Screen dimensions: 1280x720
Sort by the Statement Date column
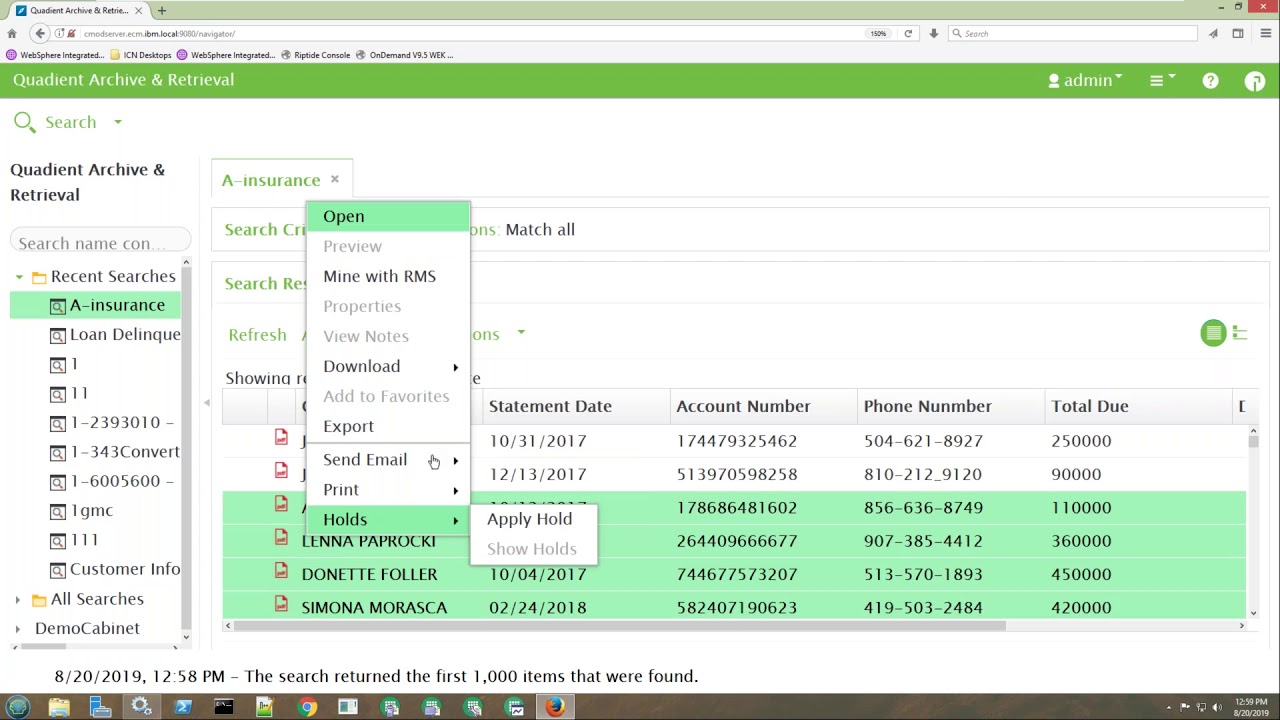(575, 406)
